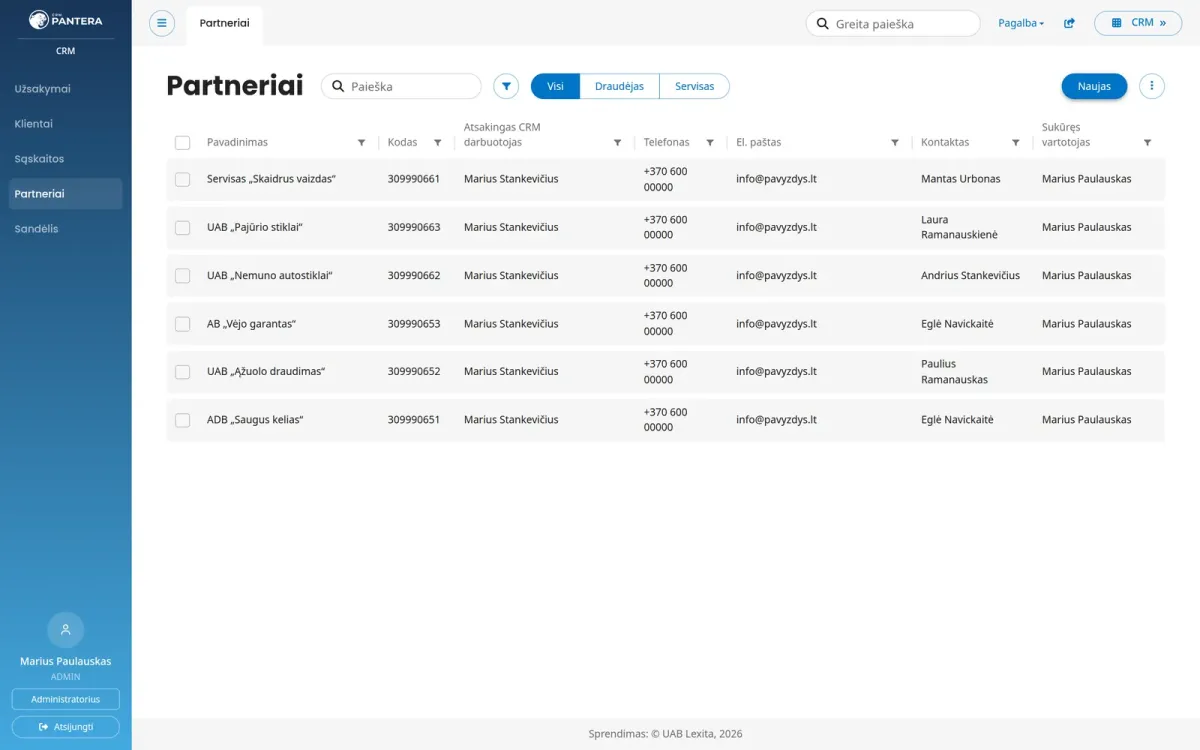Click partner code 309990652

click(414, 371)
